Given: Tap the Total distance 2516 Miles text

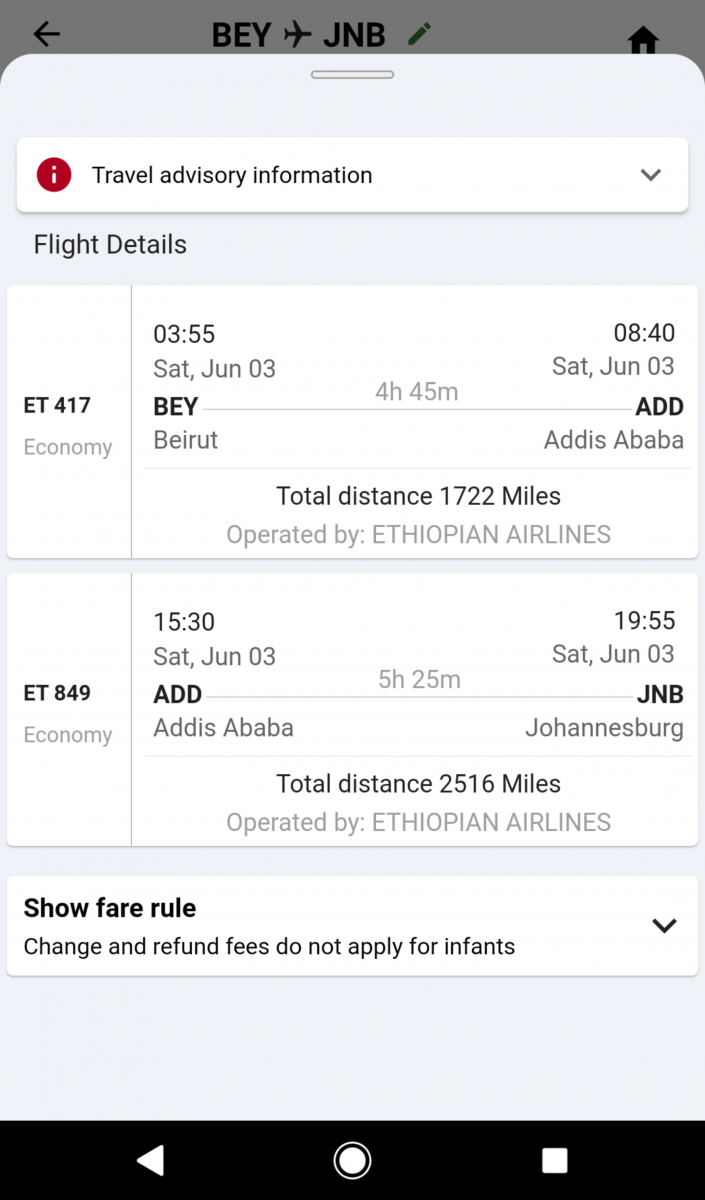Looking at the screenshot, I should click(x=418, y=784).
